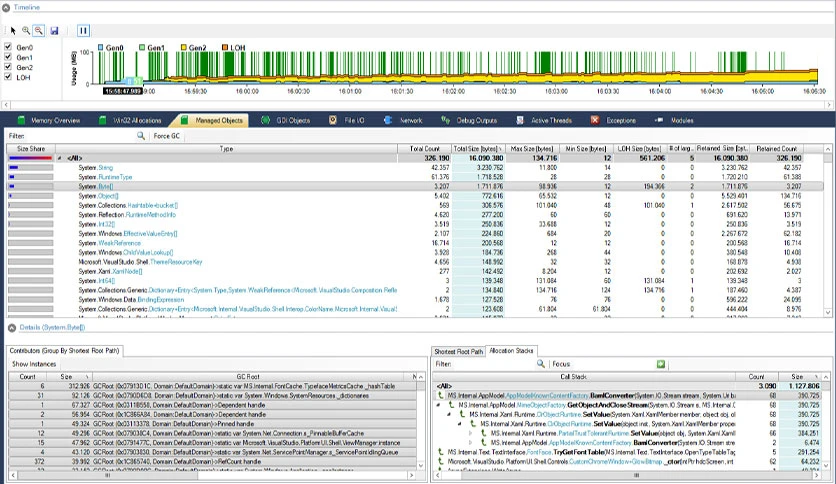Click the Network tab icon
The width and height of the screenshot is (836, 484).
(x=388, y=120)
